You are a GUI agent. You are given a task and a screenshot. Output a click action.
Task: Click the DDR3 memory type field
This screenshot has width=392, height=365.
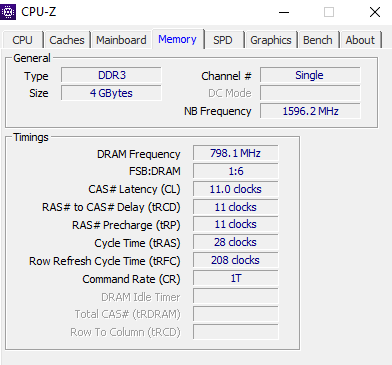pos(111,75)
